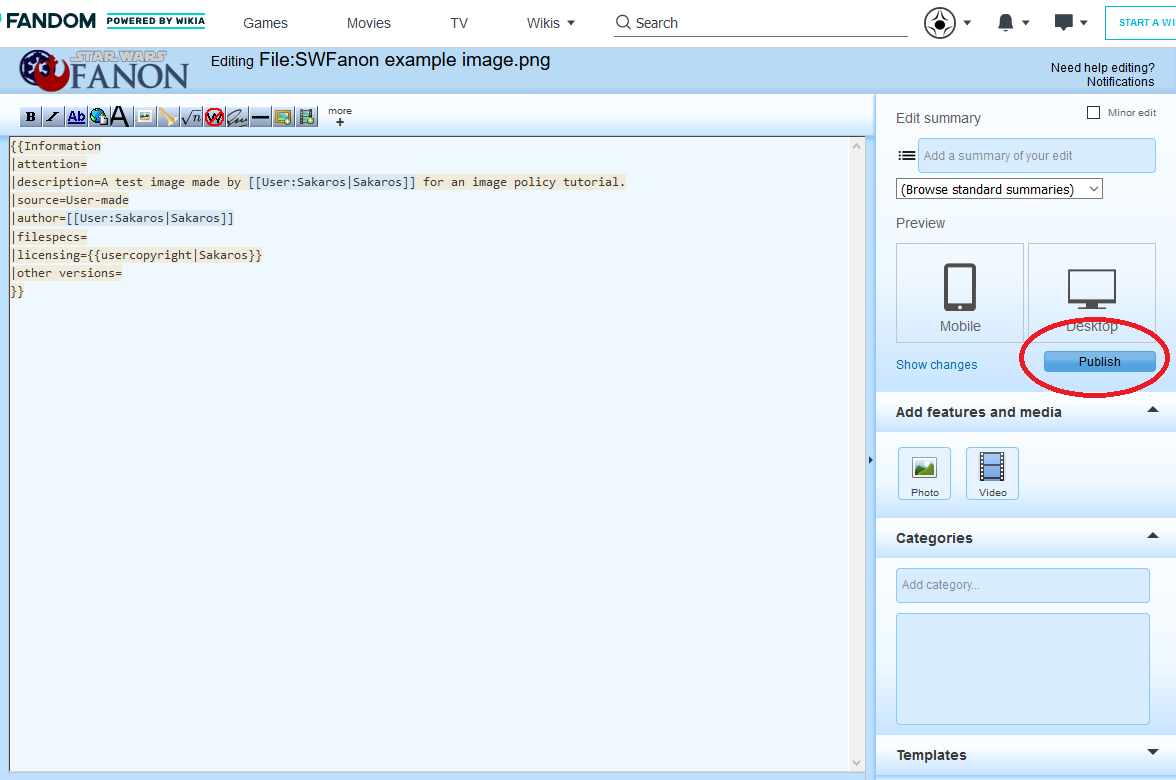Focus the edit summary field

[1036, 155]
